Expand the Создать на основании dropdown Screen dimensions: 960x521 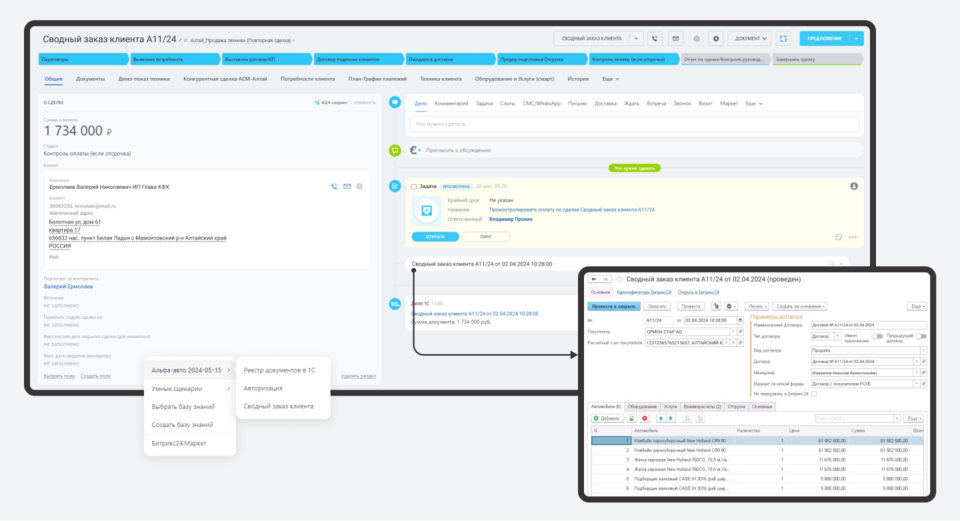click(x=800, y=306)
